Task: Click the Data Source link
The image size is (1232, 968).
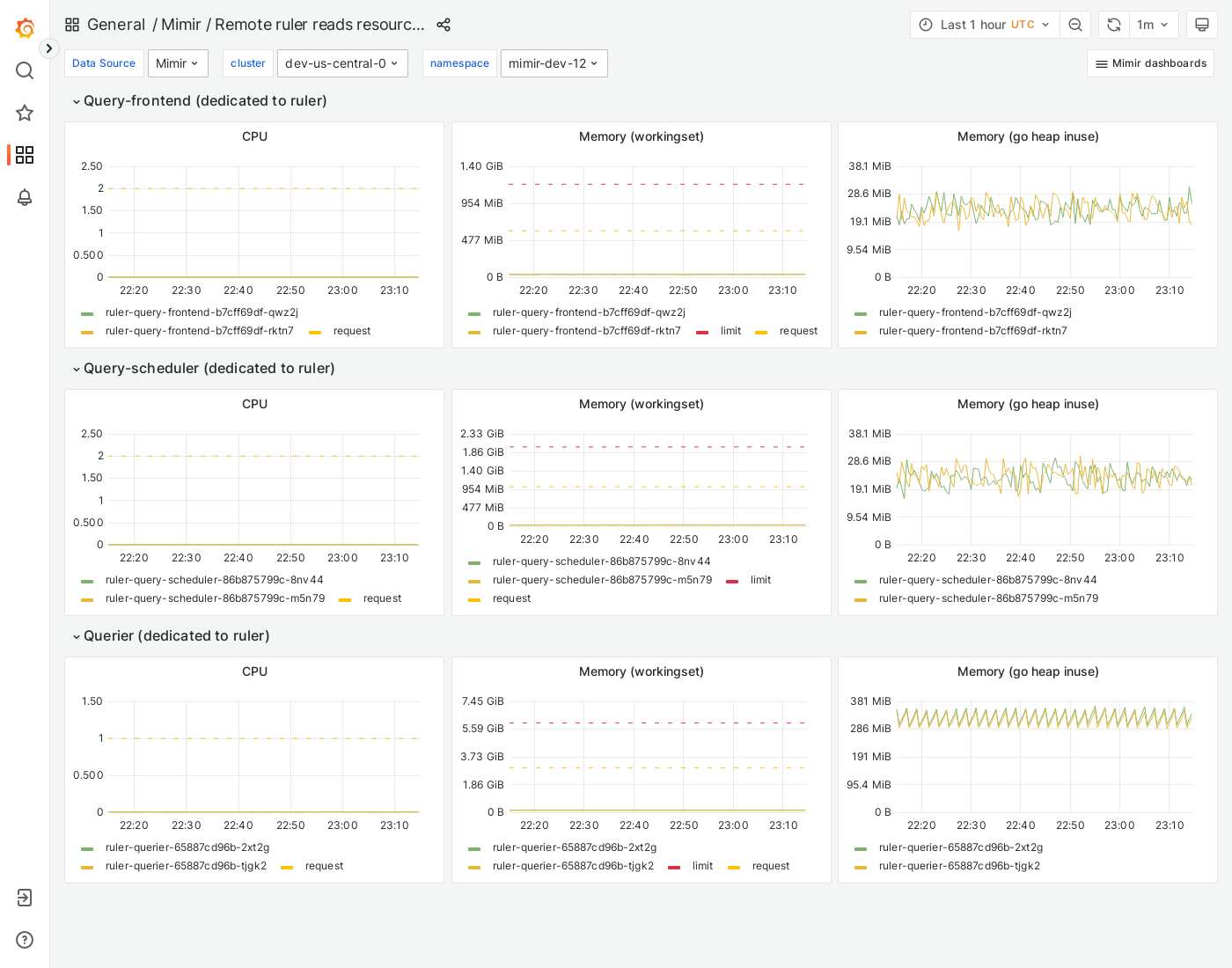Action: point(104,63)
